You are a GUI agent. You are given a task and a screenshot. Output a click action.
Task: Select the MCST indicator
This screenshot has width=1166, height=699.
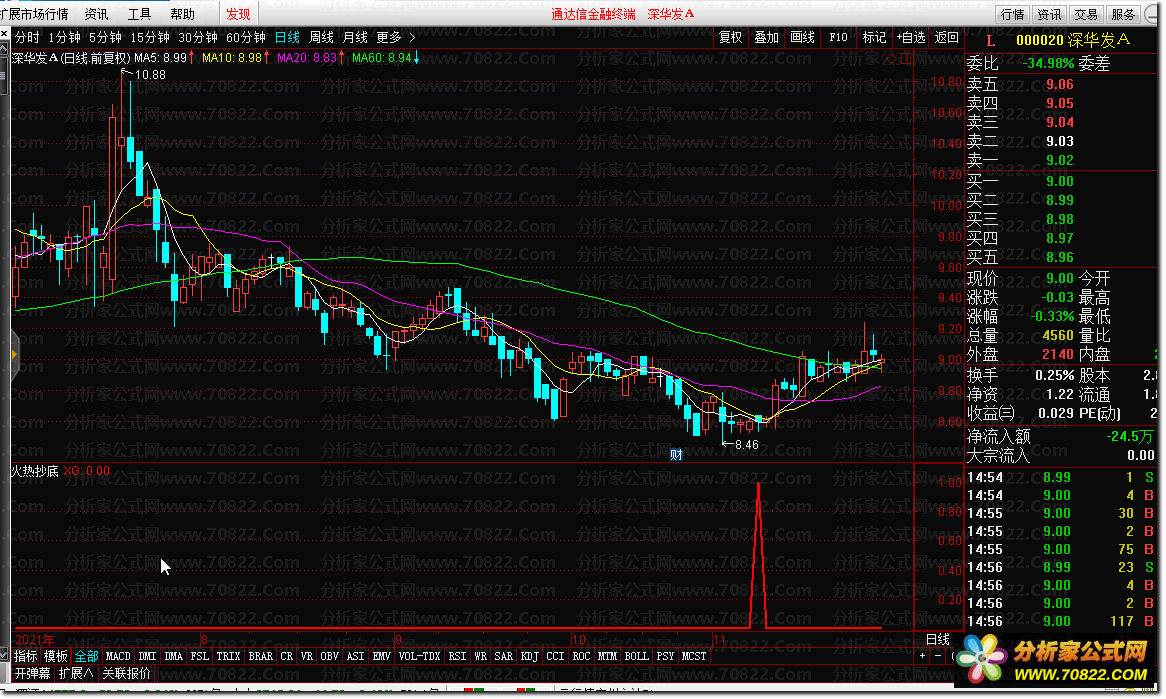pos(694,656)
